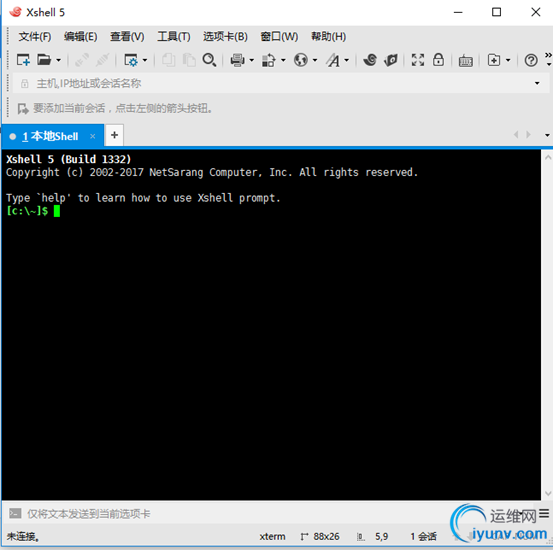This screenshot has height=550, width=553.
Task: Open help question mark icon
Action: [x=531, y=60]
